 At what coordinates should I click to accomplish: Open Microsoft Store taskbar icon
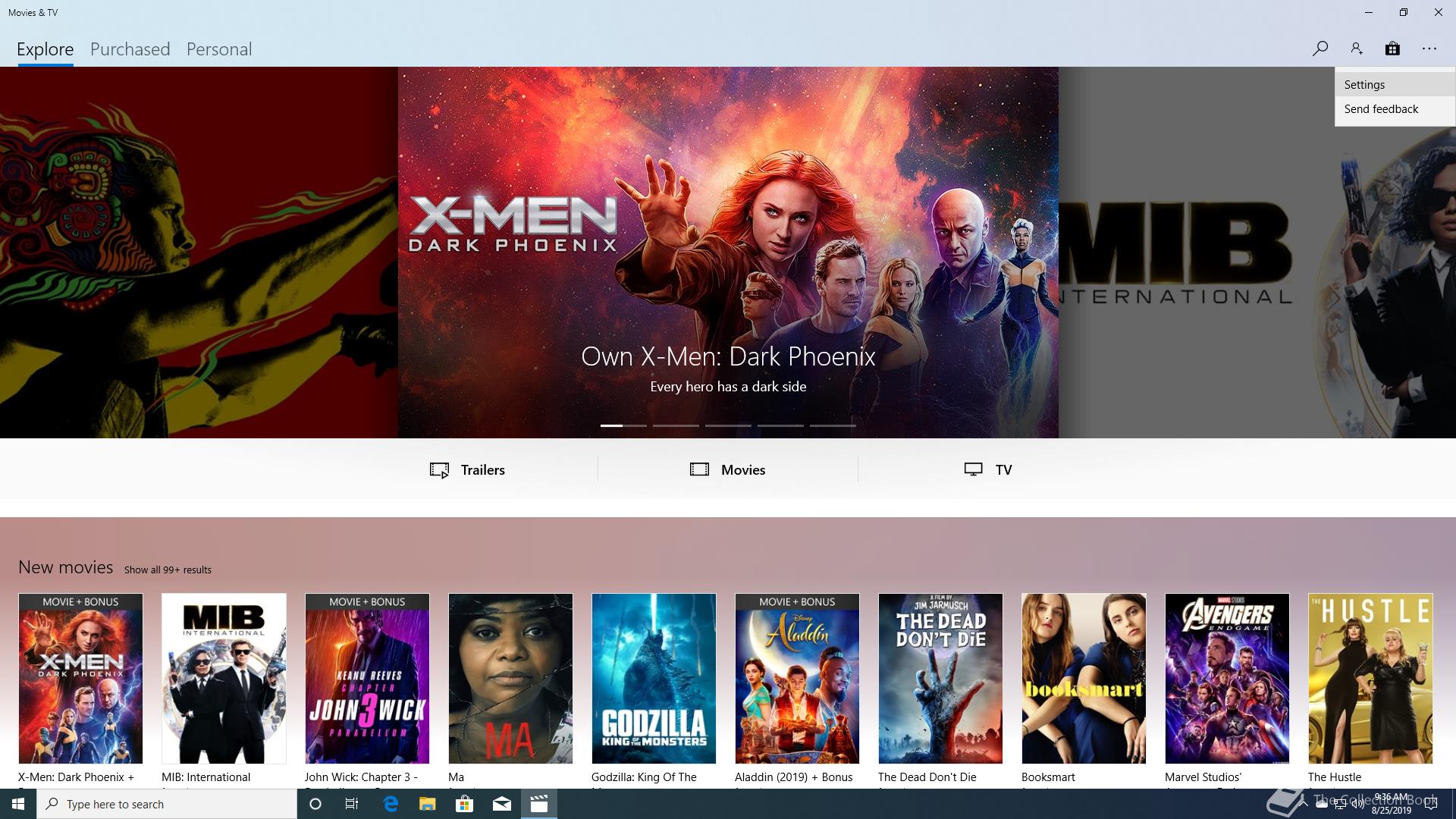(x=464, y=804)
